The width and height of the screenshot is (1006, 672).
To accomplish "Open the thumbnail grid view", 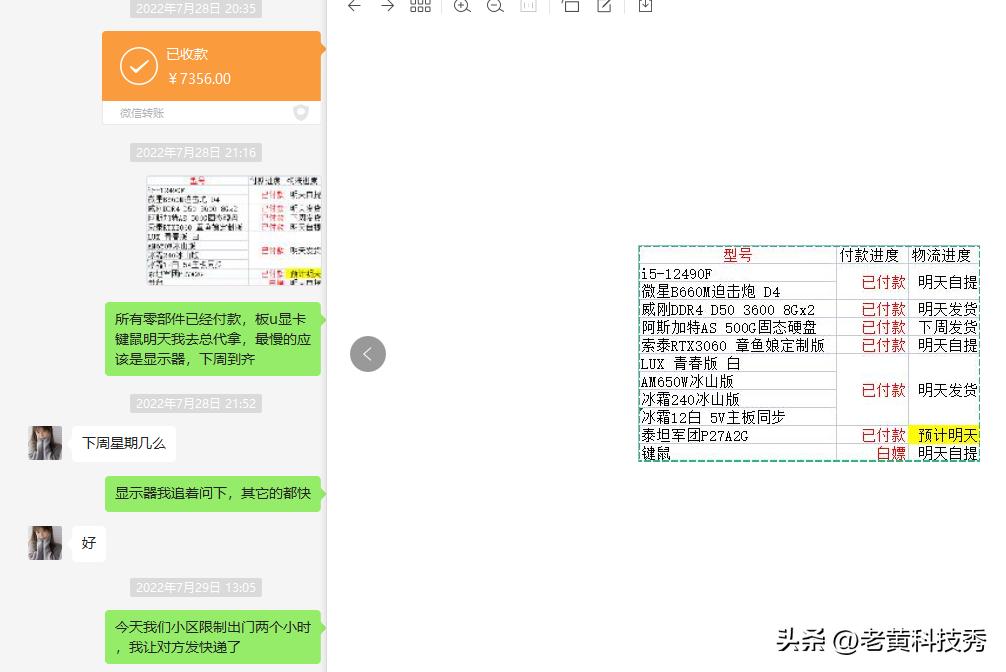I will (x=420, y=7).
